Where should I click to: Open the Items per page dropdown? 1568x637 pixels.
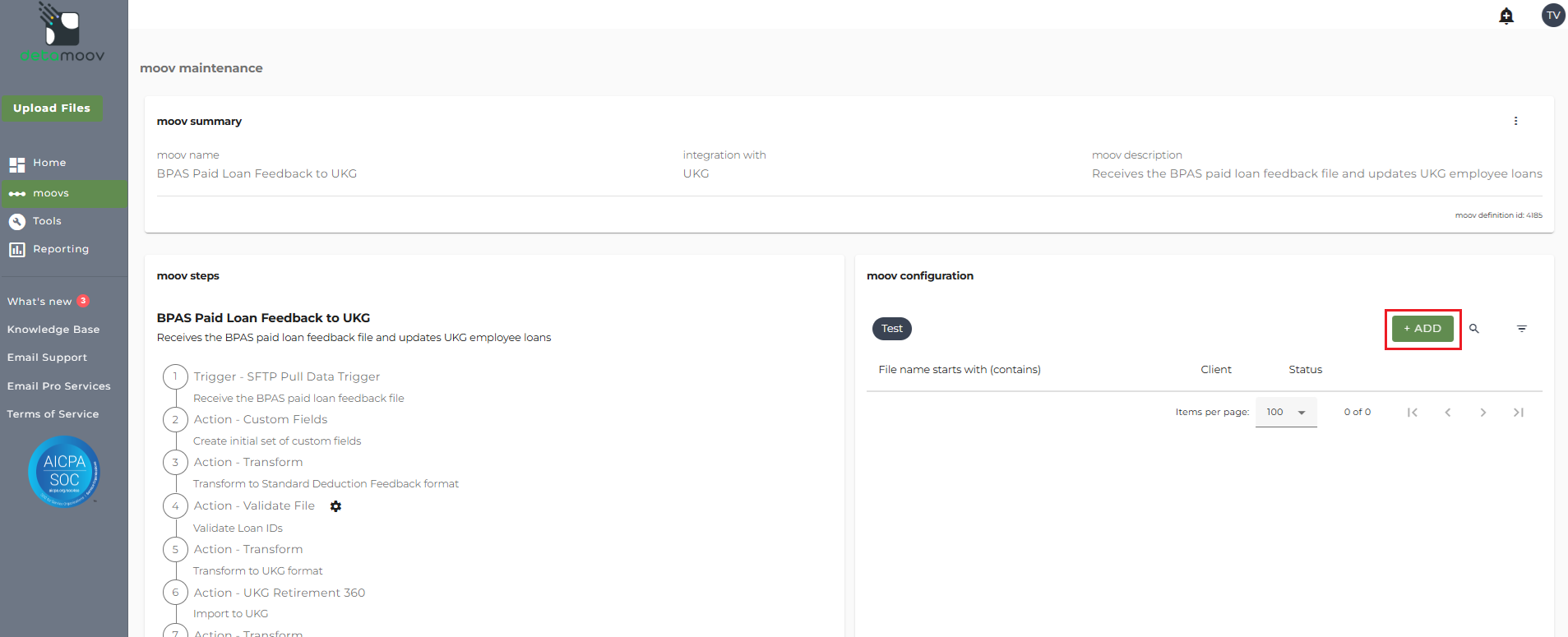(1286, 412)
